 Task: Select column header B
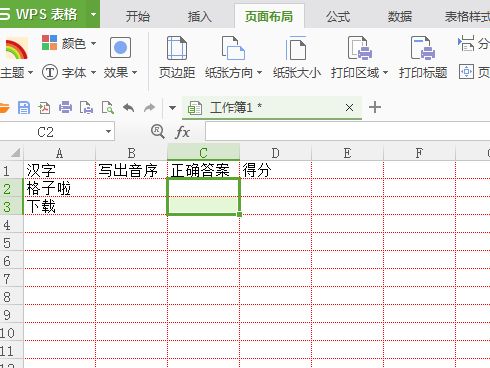click(131, 152)
